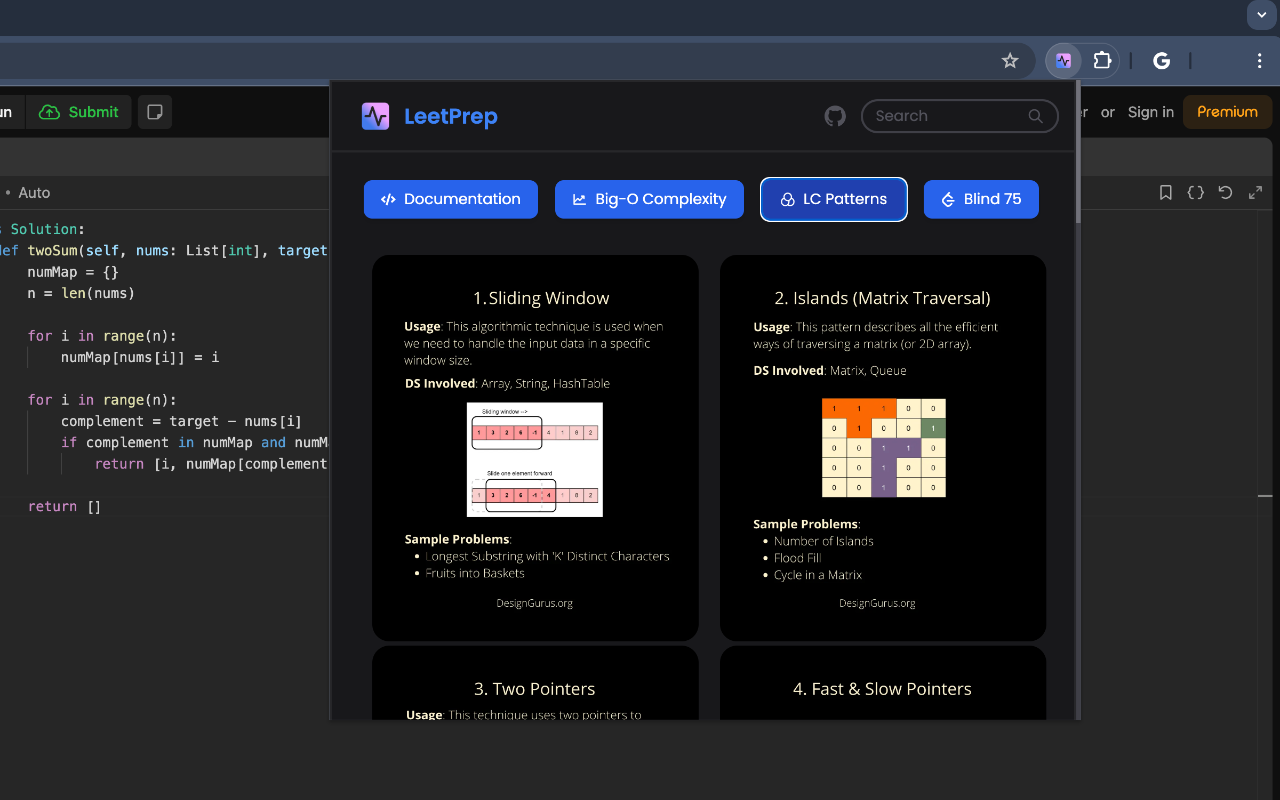This screenshot has width=1280, height=800.
Task: Switch to the Blind 75 tab
Action: click(x=981, y=199)
